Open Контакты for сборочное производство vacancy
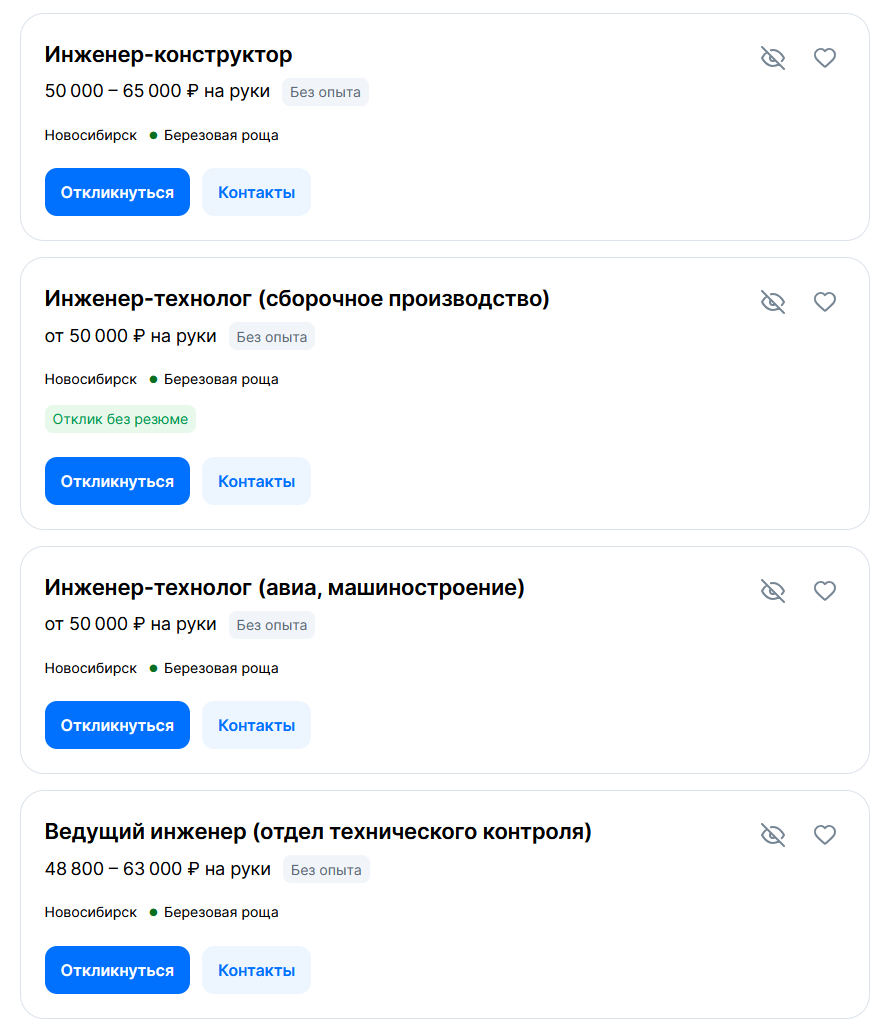 tap(256, 481)
